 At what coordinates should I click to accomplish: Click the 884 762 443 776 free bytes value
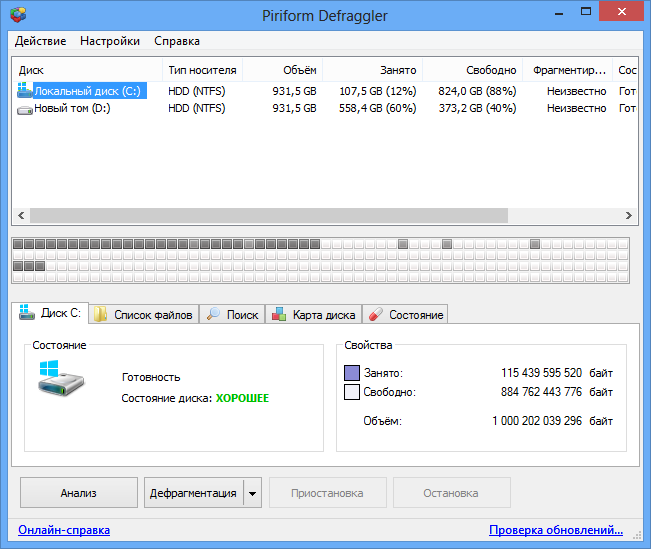(x=541, y=392)
